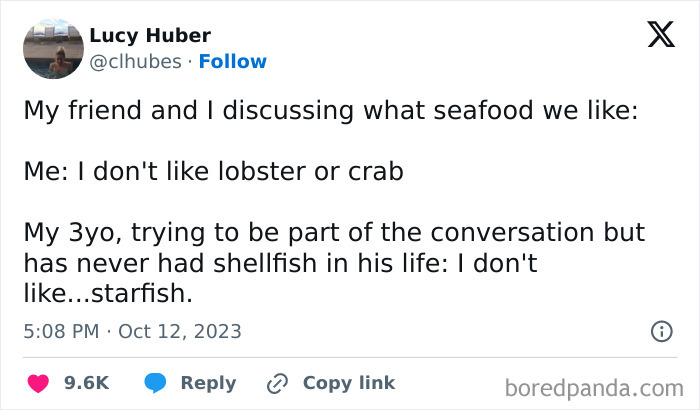Image resolution: width=700 pixels, height=410 pixels.
Task: Click the sentence starting "My 3yo"
Action: 335,232
